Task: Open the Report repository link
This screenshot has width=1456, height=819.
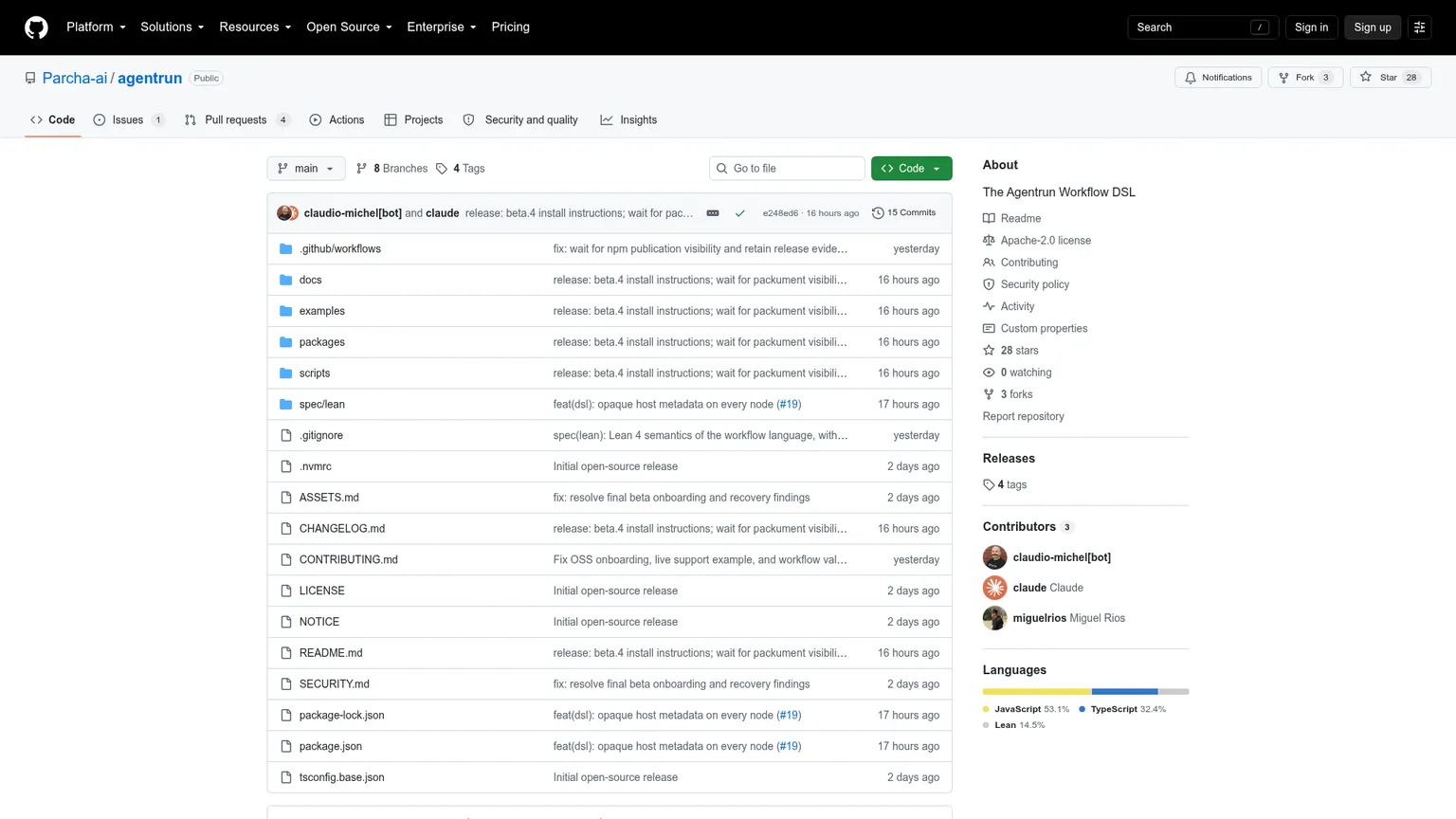Action: [1024, 417]
